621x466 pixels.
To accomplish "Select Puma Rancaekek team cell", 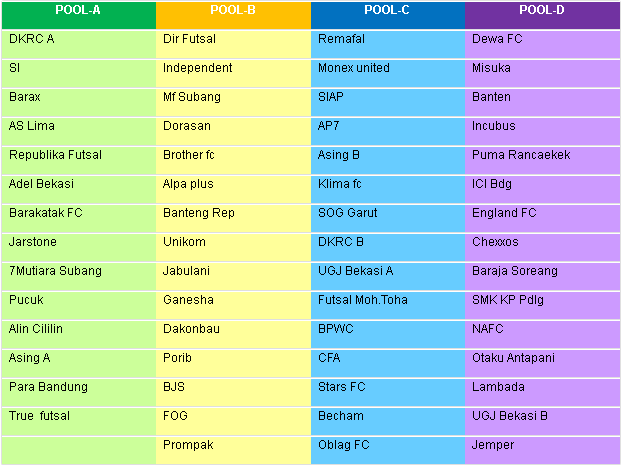I will pyautogui.click(x=521, y=155).
